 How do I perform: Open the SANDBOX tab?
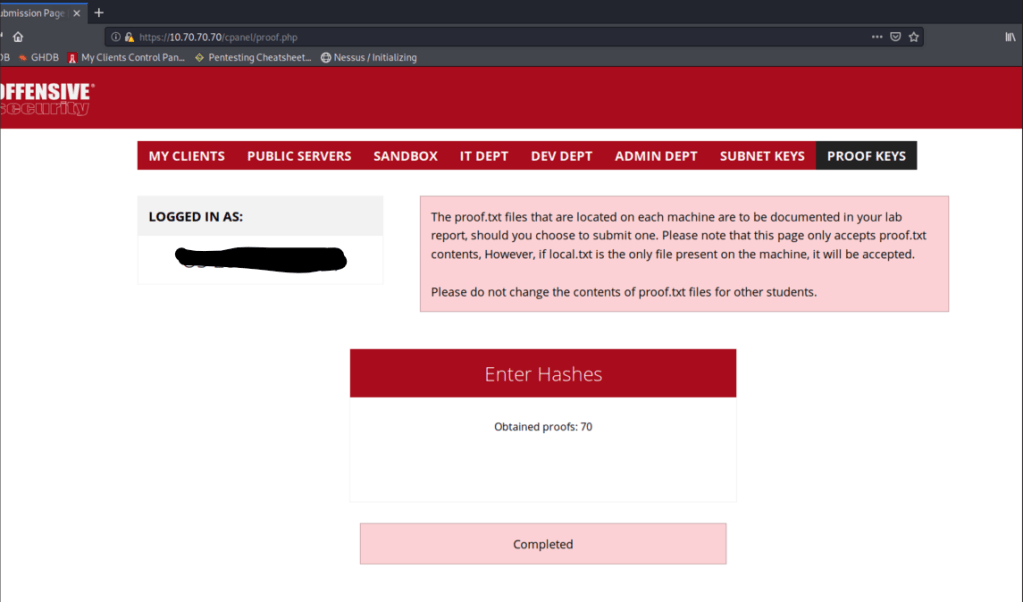pyautogui.click(x=405, y=156)
